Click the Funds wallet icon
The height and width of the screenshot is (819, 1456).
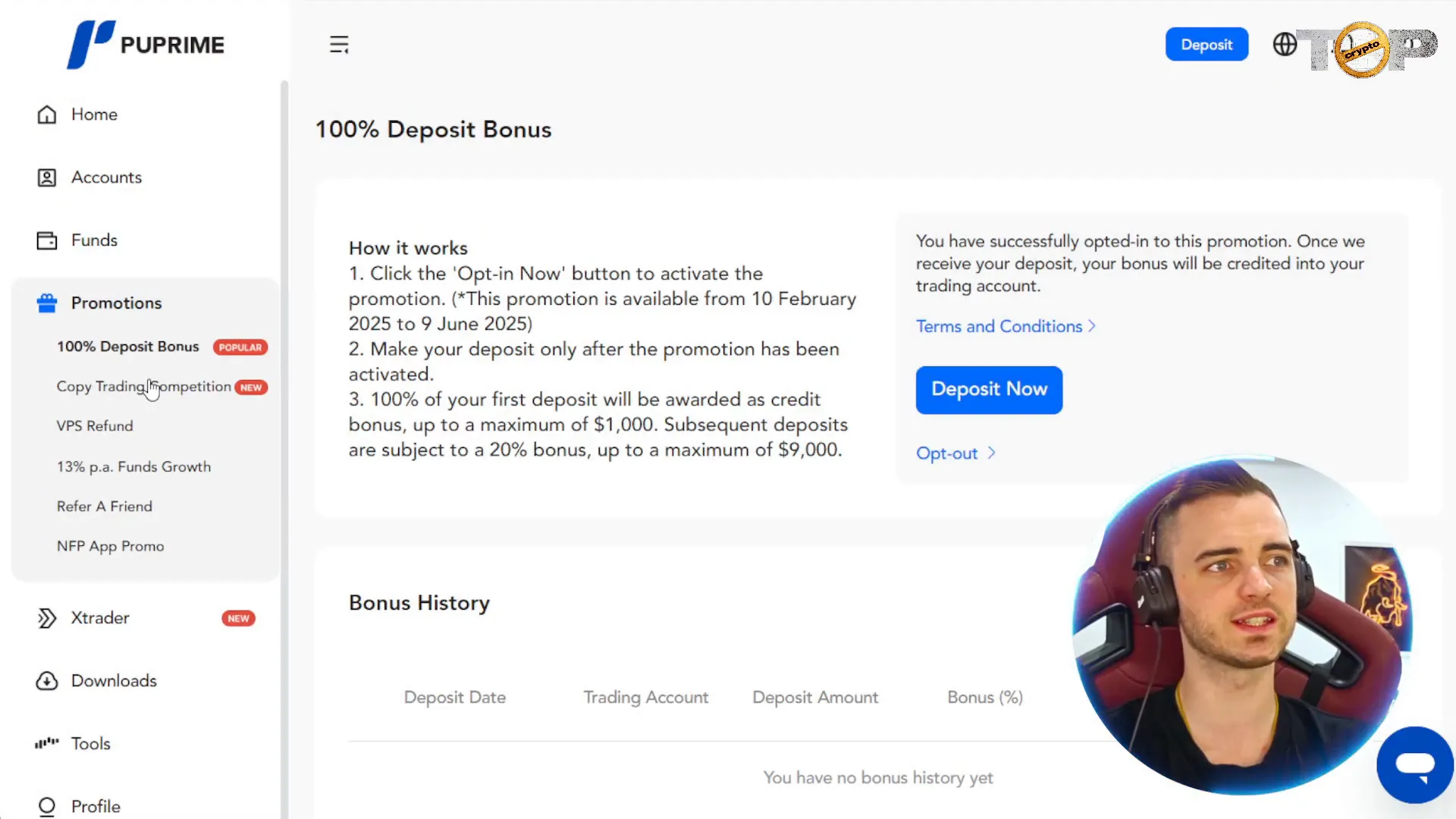[47, 240]
